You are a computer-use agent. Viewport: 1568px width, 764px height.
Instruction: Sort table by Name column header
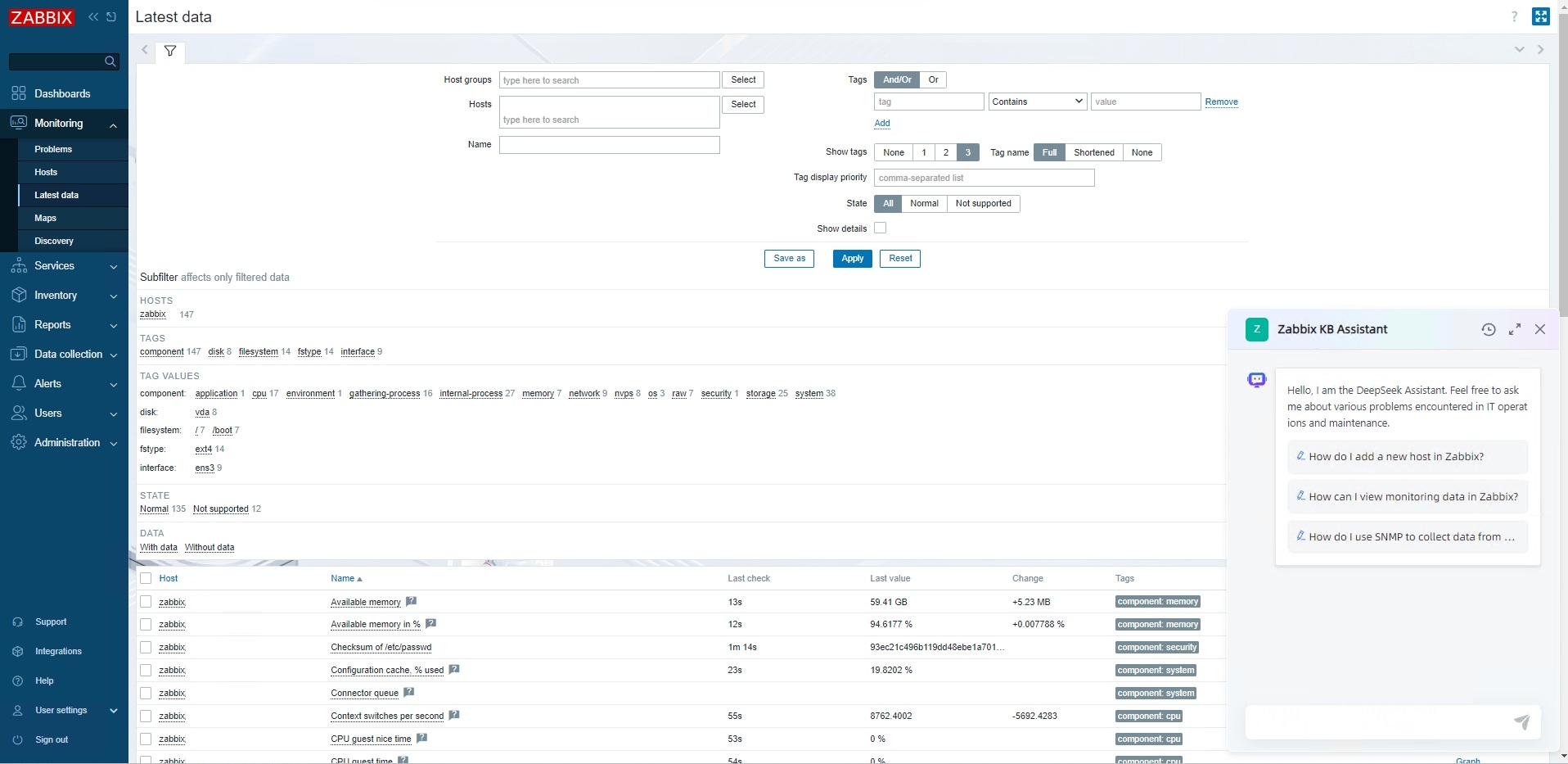[346, 578]
